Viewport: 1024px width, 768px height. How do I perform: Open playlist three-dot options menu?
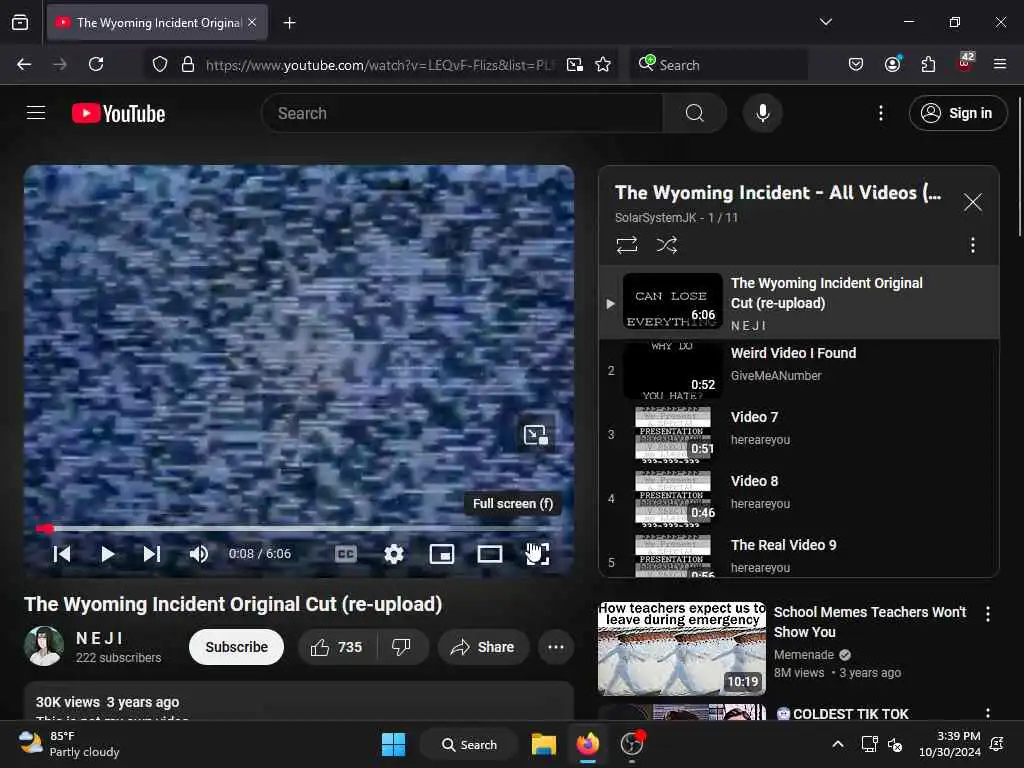coord(972,245)
